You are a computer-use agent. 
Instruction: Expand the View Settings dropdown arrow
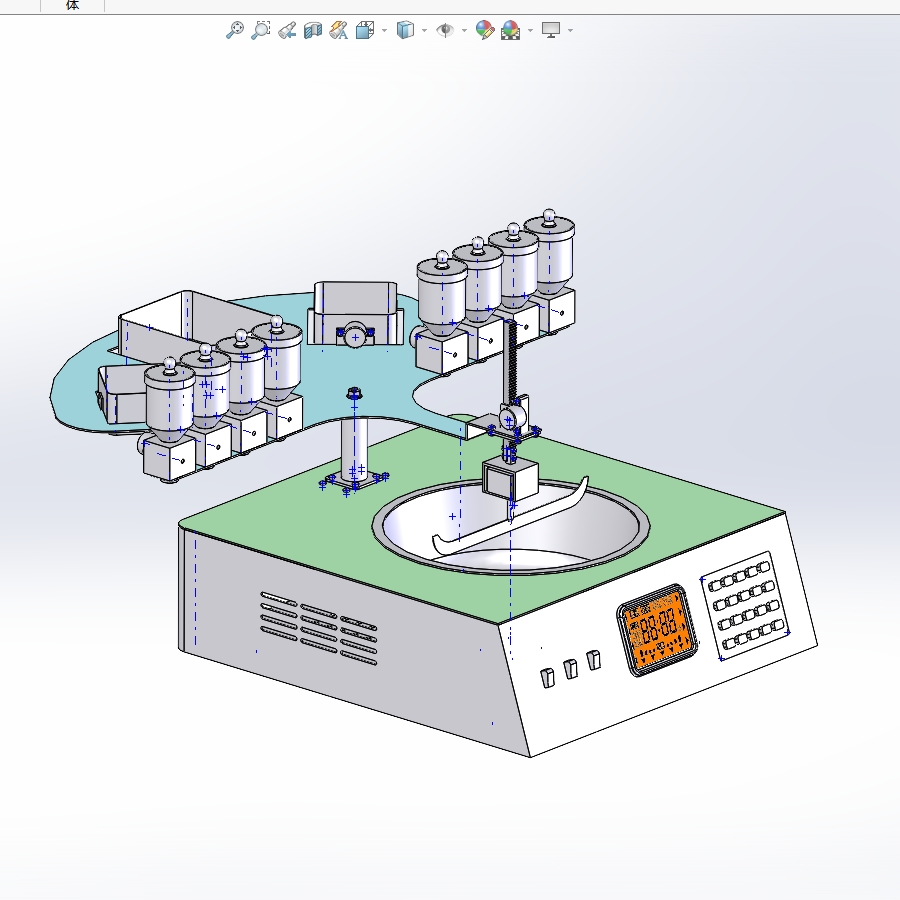pyautogui.click(x=570, y=30)
